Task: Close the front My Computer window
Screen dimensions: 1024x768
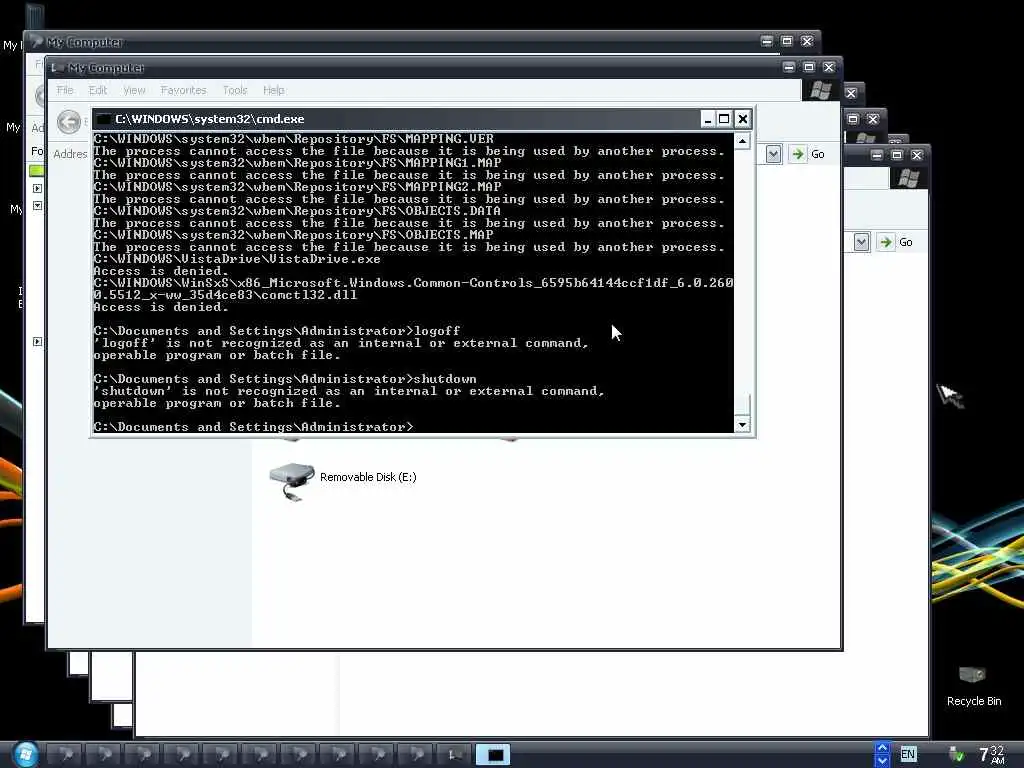Action: pyautogui.click(x=829, y=67)
